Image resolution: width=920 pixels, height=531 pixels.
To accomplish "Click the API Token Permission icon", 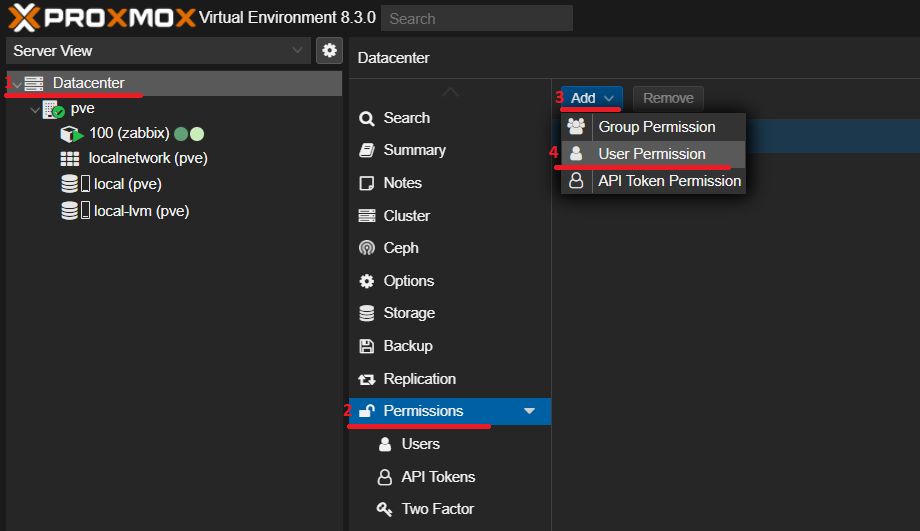I will tap(576, 181).
